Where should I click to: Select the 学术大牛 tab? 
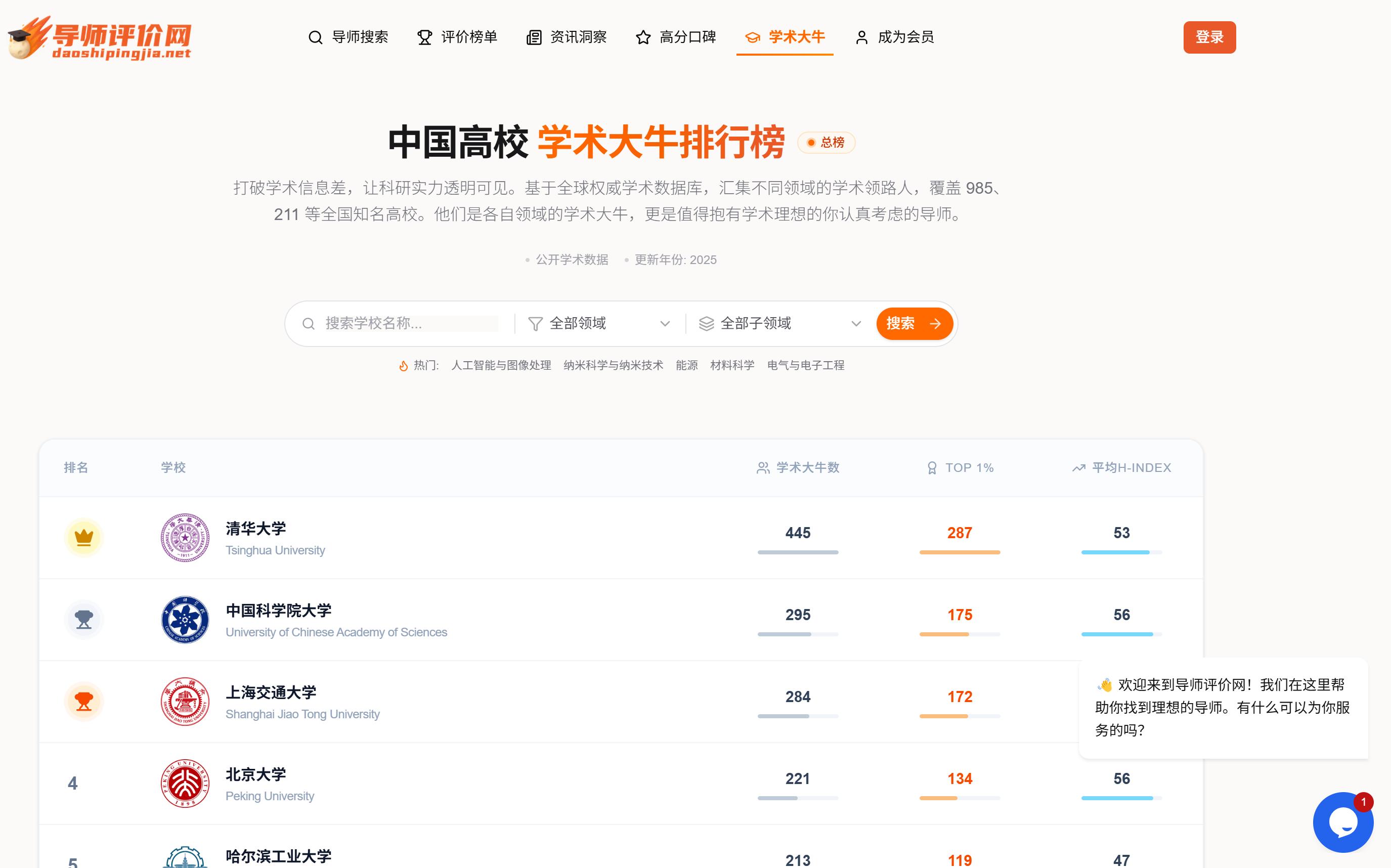click(785, 37)
